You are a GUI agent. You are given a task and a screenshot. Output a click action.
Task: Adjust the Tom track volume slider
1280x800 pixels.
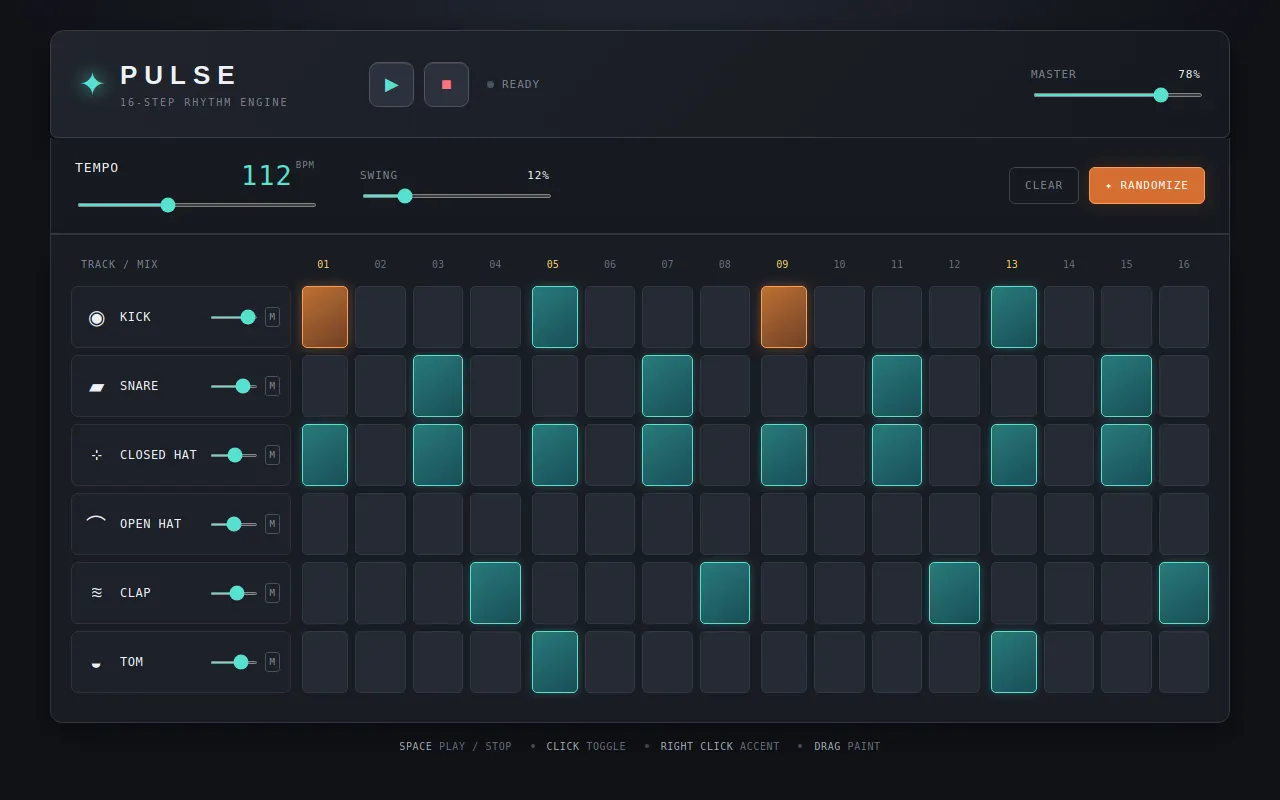coord(234,662)
